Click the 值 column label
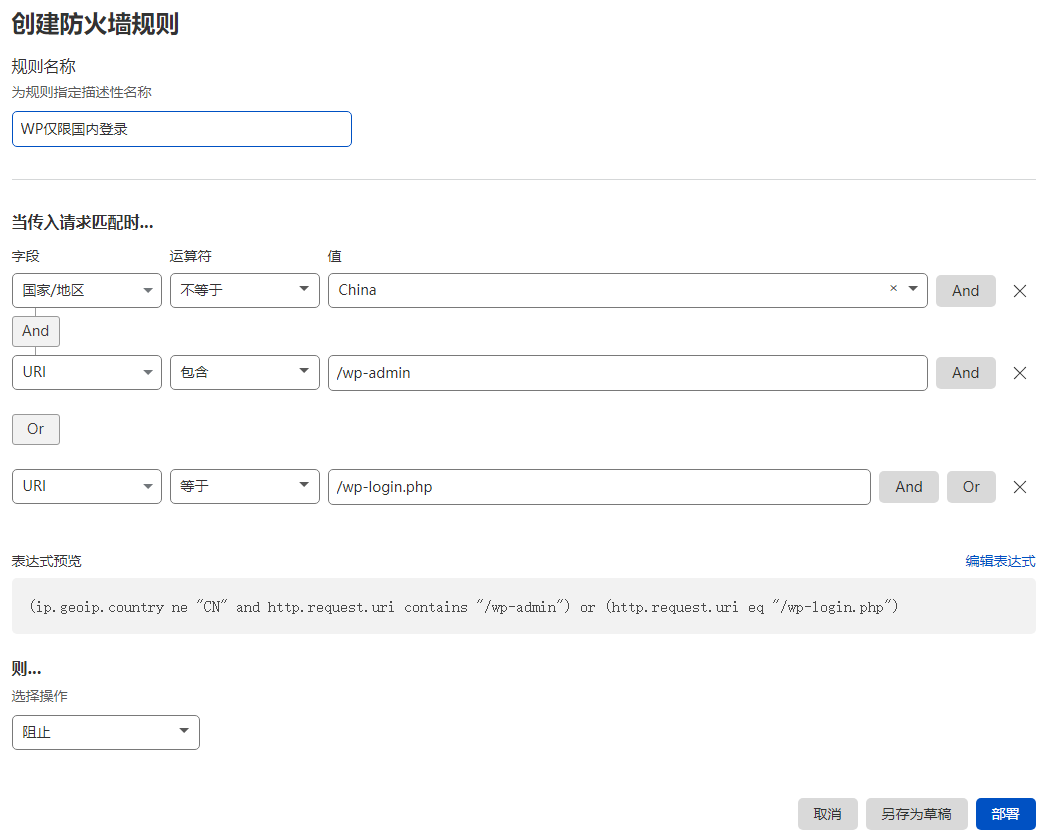The height and width of the screenshot is (839, 1048). pos(335,256)
